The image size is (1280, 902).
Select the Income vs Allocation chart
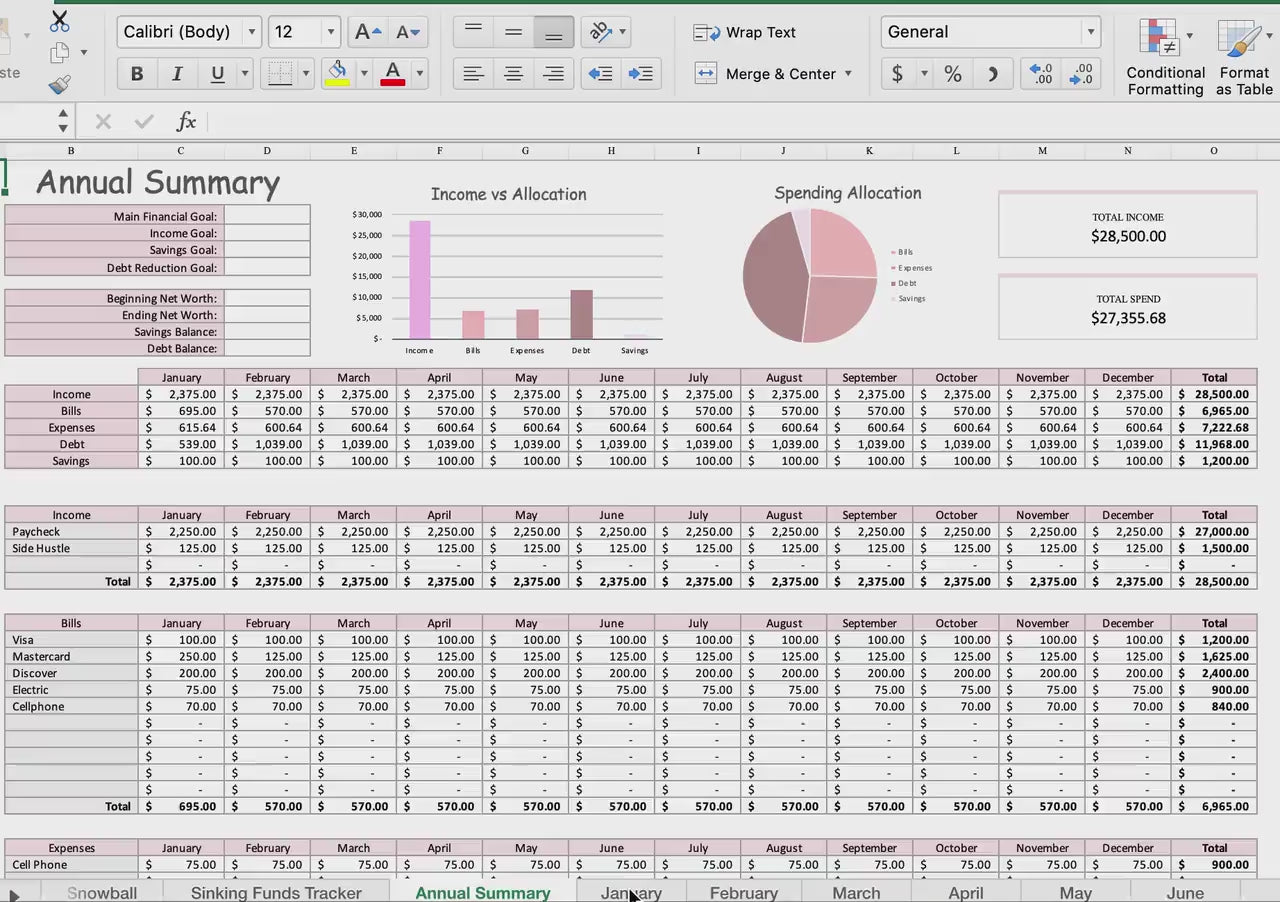tap(508, 270)
